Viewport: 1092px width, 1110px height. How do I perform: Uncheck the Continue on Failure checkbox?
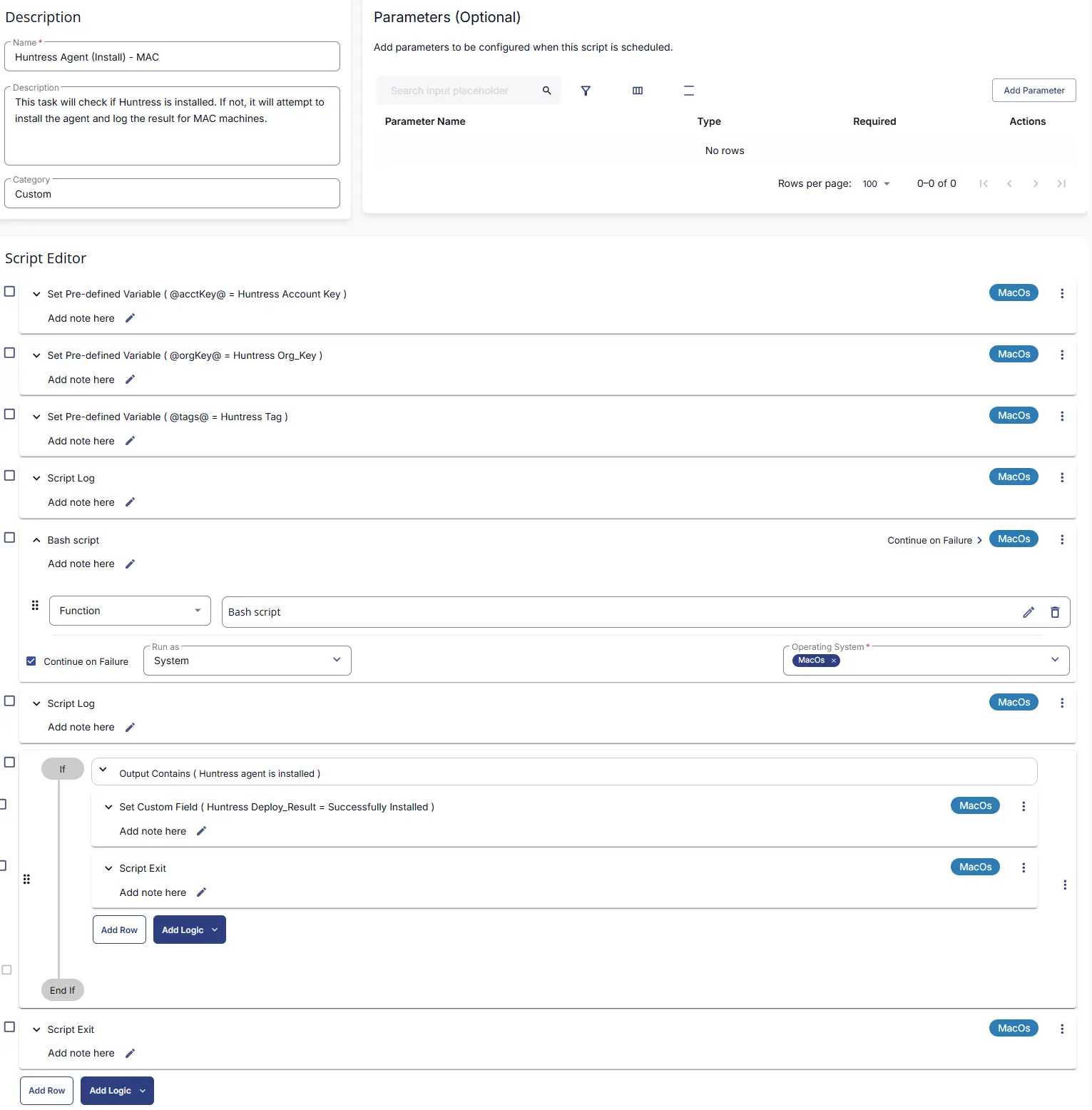[31, 661]
